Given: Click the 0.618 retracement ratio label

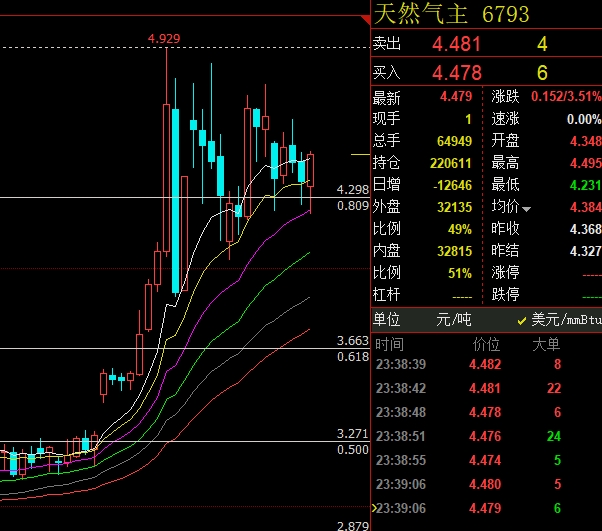Looking at the screenshot, I should pos(352,357).
